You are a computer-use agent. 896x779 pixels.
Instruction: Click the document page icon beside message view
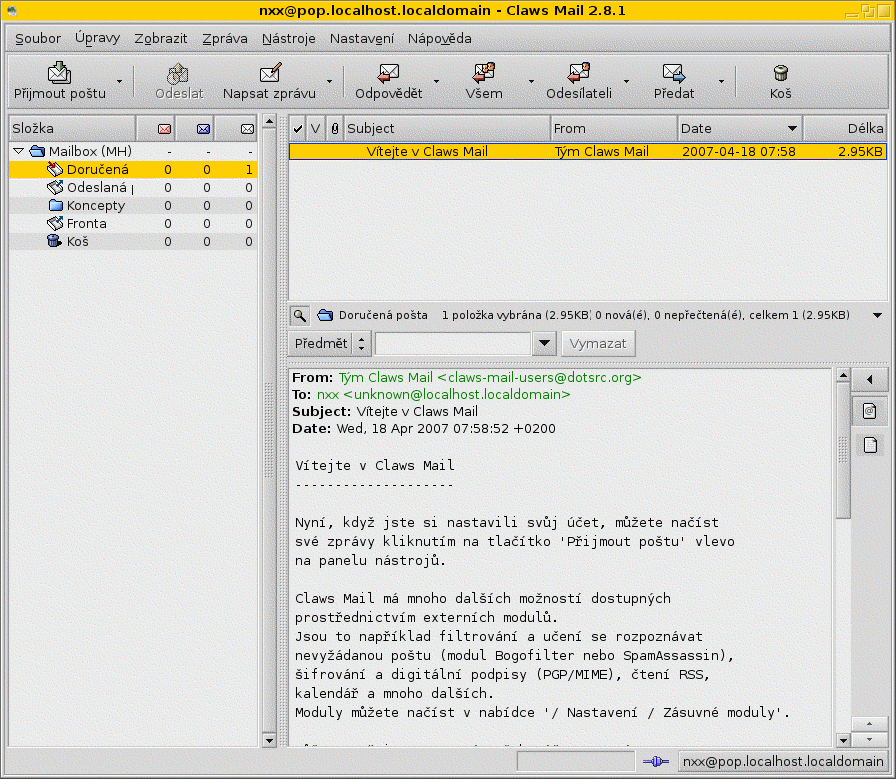(x=870, y=445)
